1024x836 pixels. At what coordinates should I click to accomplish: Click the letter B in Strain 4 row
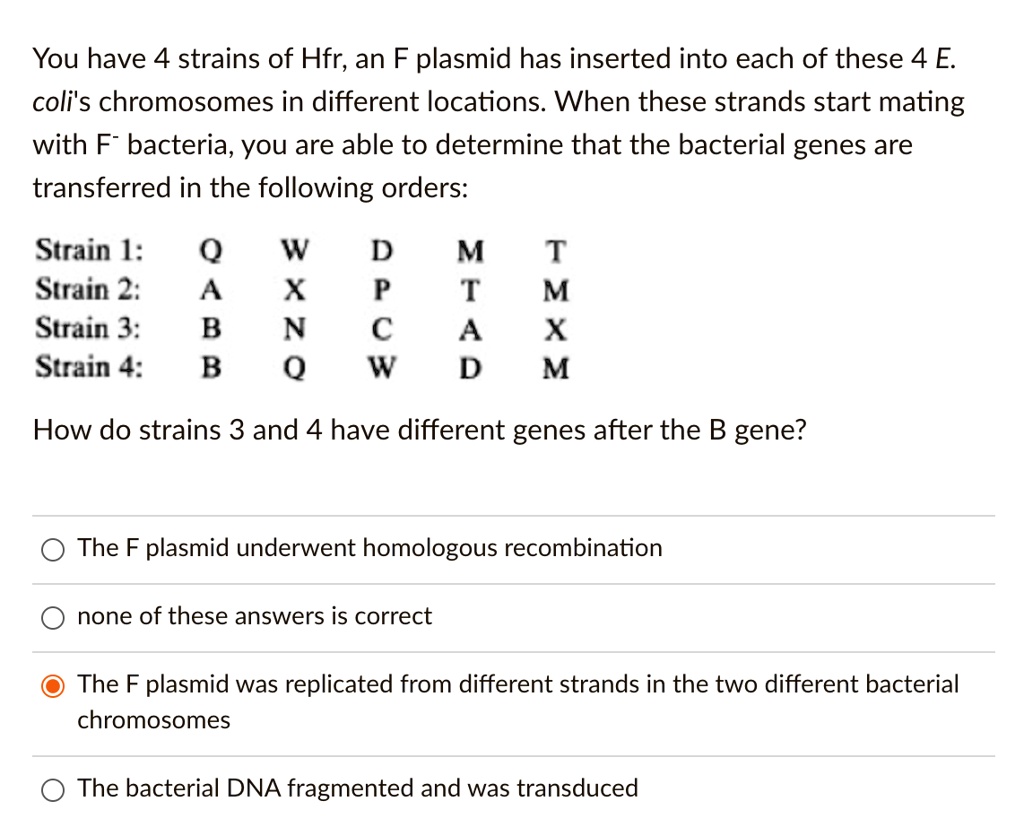click(212, 367)
